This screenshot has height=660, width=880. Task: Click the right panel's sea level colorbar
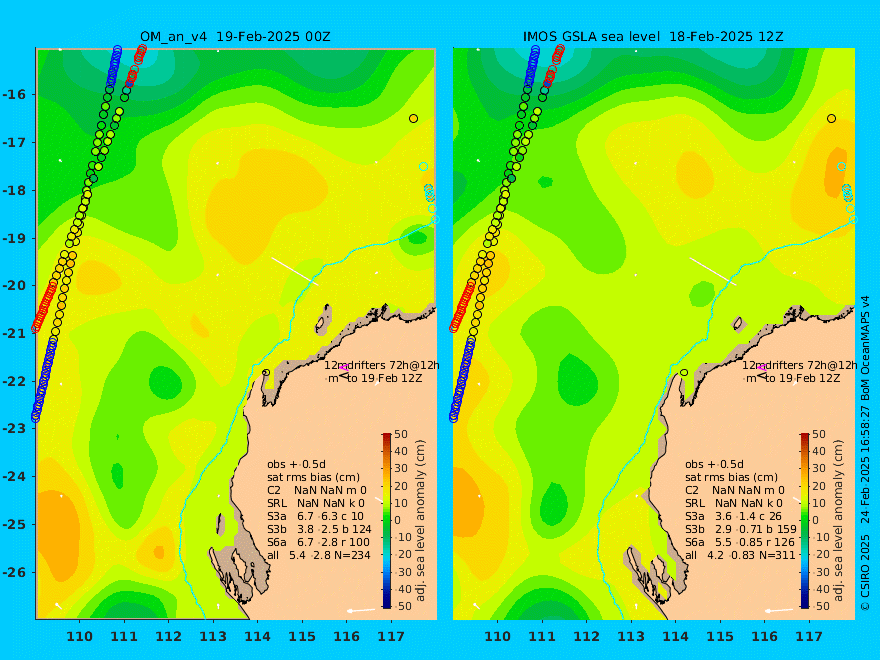805,520
